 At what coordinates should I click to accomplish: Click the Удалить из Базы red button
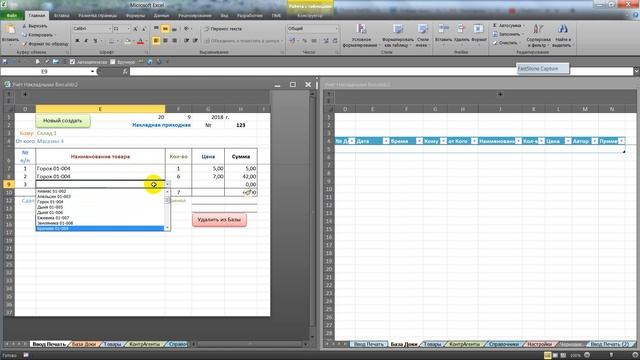point(219,220)
